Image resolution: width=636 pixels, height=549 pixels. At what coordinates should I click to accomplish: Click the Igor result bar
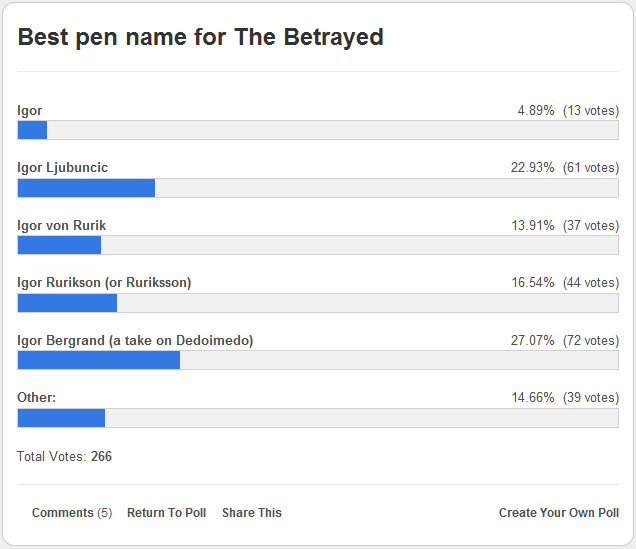click(318, 130)
